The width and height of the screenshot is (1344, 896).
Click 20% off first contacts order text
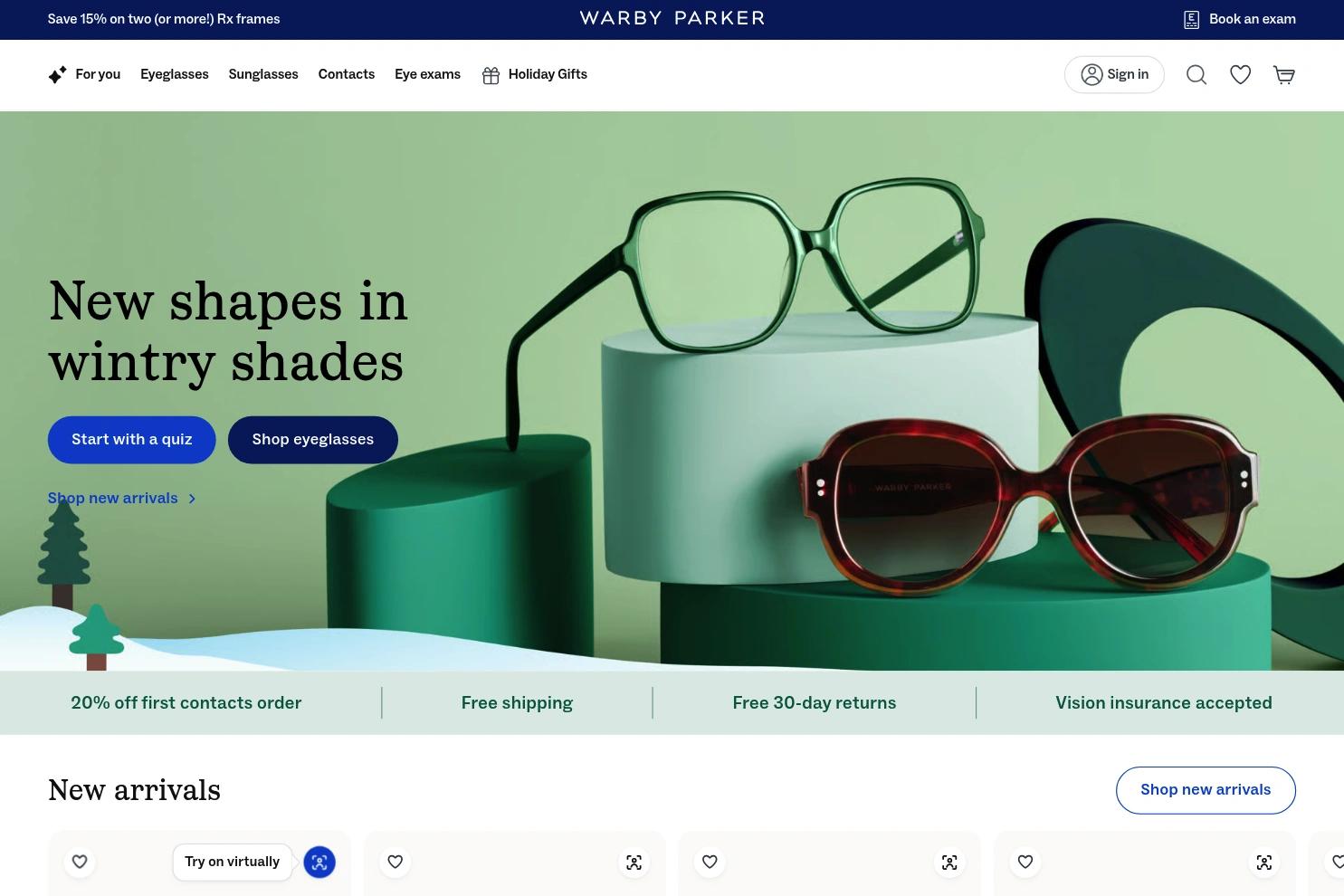186,703
